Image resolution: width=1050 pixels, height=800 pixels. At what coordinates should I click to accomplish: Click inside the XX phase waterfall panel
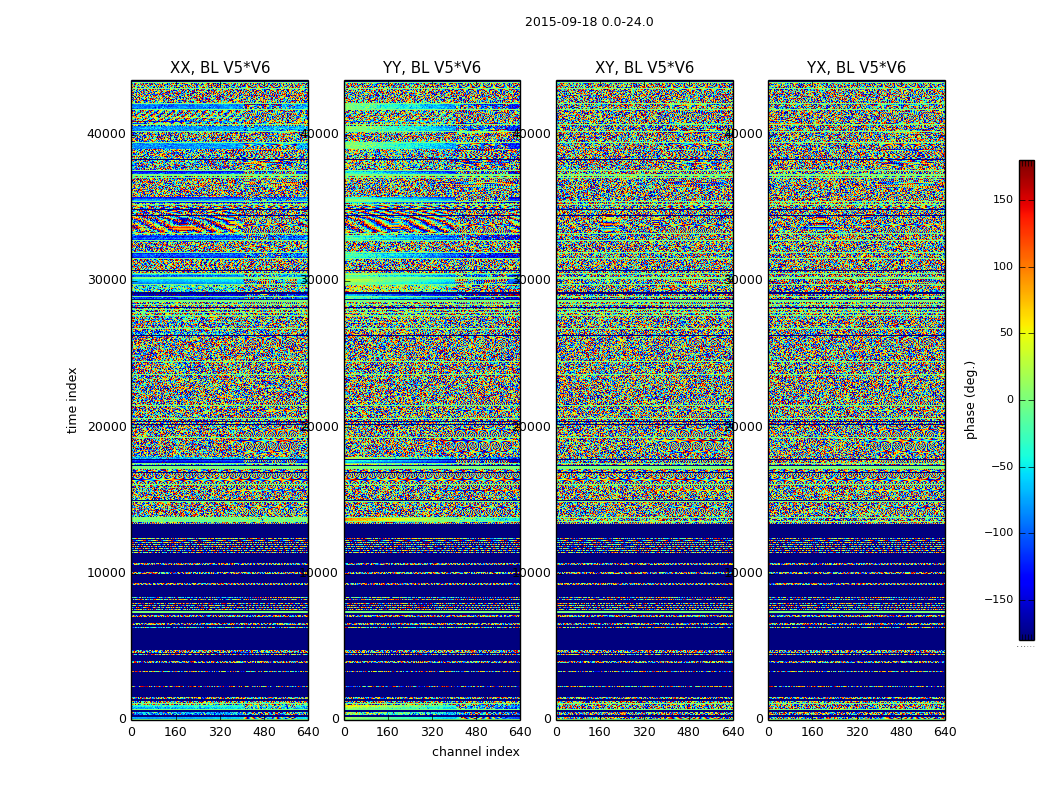220,400
